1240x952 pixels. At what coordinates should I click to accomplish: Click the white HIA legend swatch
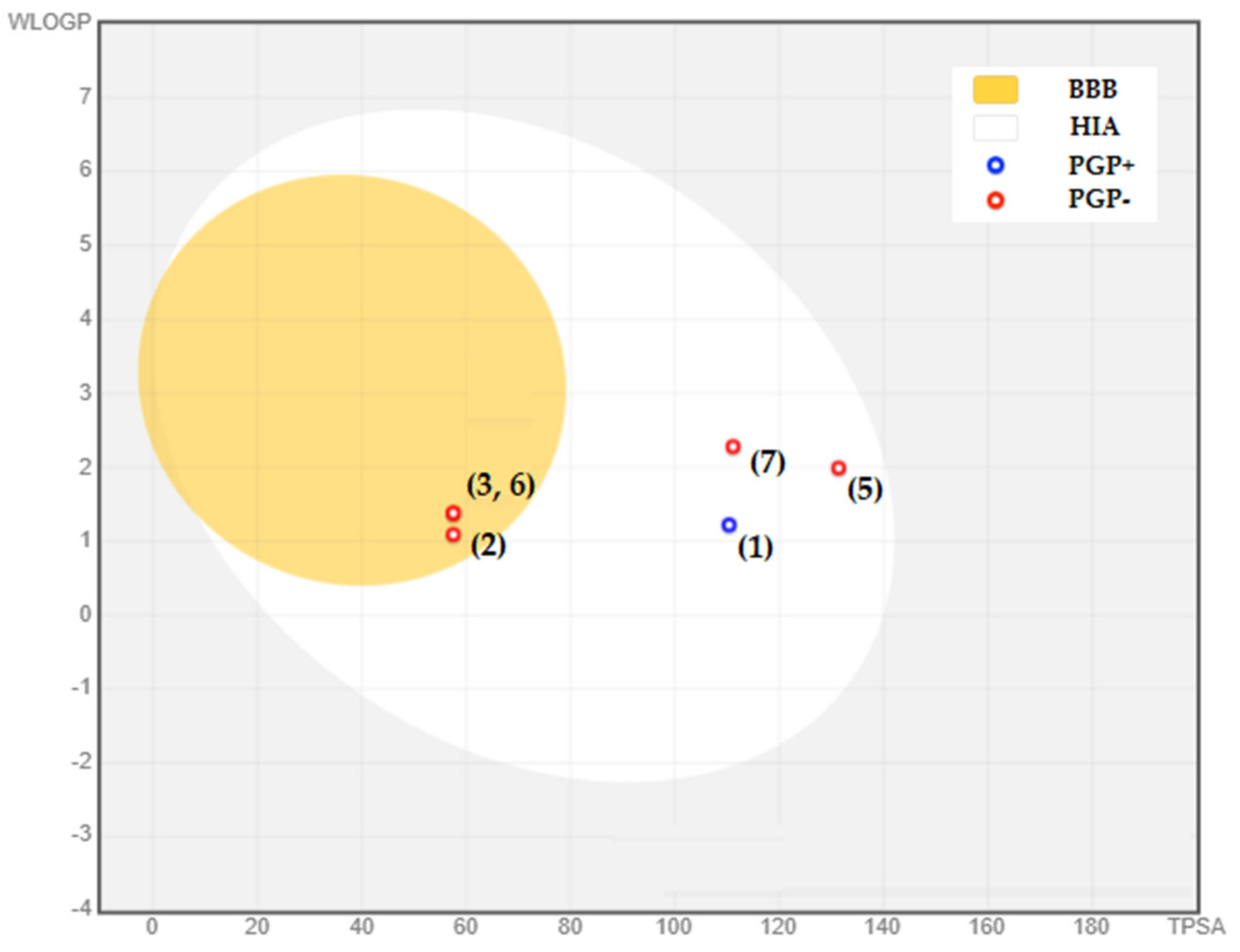pyautogui.click(x=995, y=127)
